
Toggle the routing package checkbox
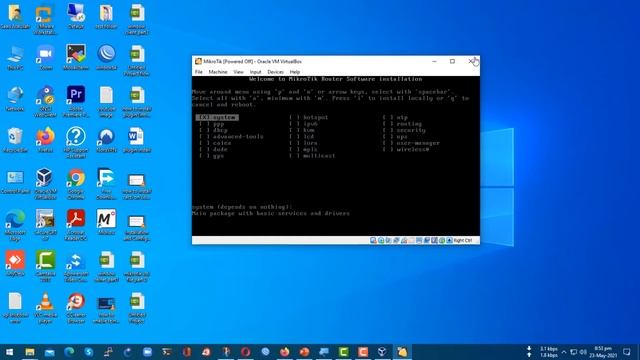click(388, 124)
